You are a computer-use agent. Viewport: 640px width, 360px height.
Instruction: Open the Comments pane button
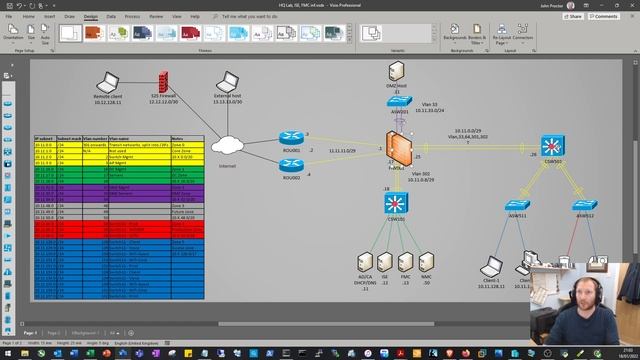click(x=604, y=16)
